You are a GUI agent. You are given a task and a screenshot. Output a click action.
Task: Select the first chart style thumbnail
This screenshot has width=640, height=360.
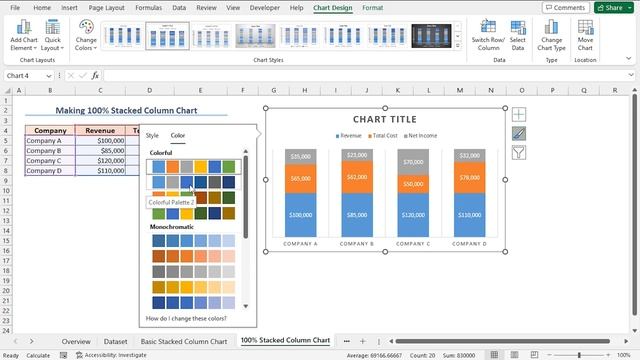(x=123, y=36)
